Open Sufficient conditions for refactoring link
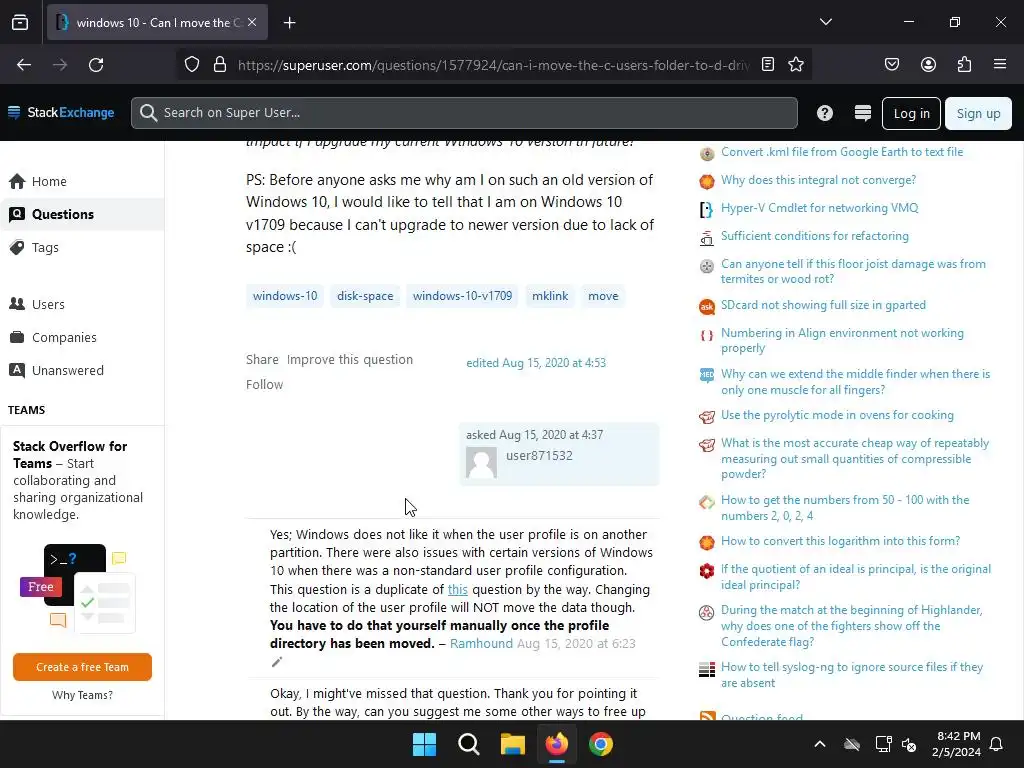Screen dimensions: 1024x768 [x=814, y=236]
